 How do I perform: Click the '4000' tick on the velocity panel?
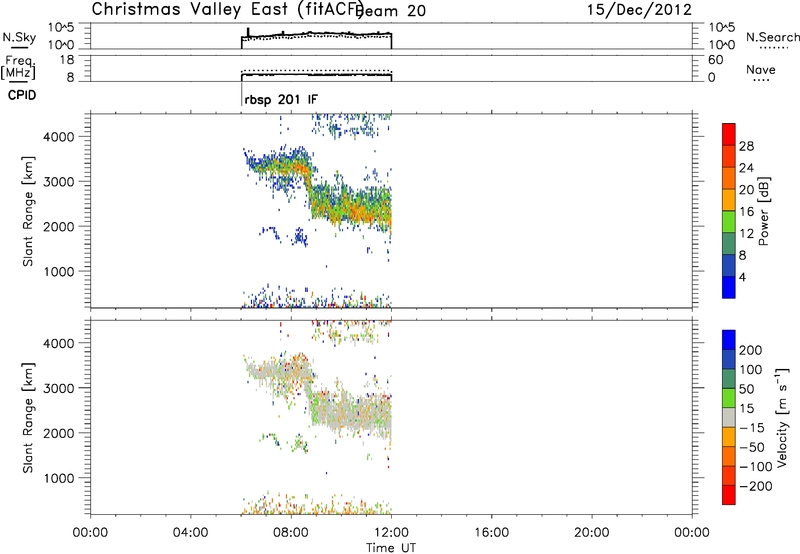point(59,343)
